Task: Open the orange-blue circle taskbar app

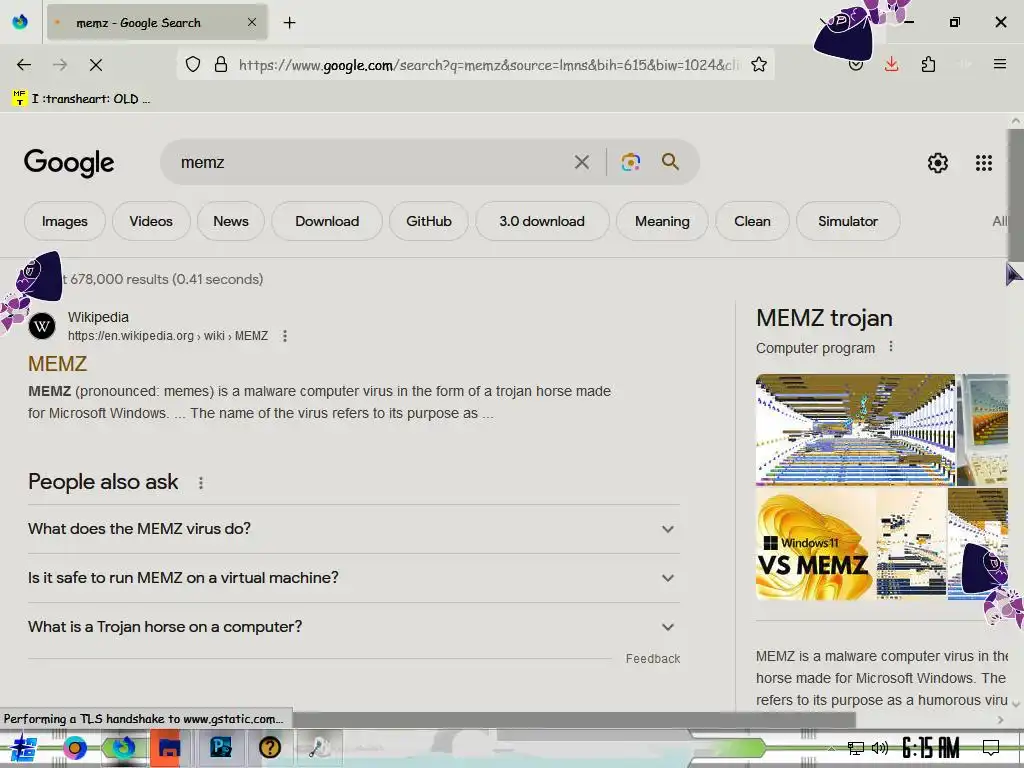Action: (x=74, y=748)
